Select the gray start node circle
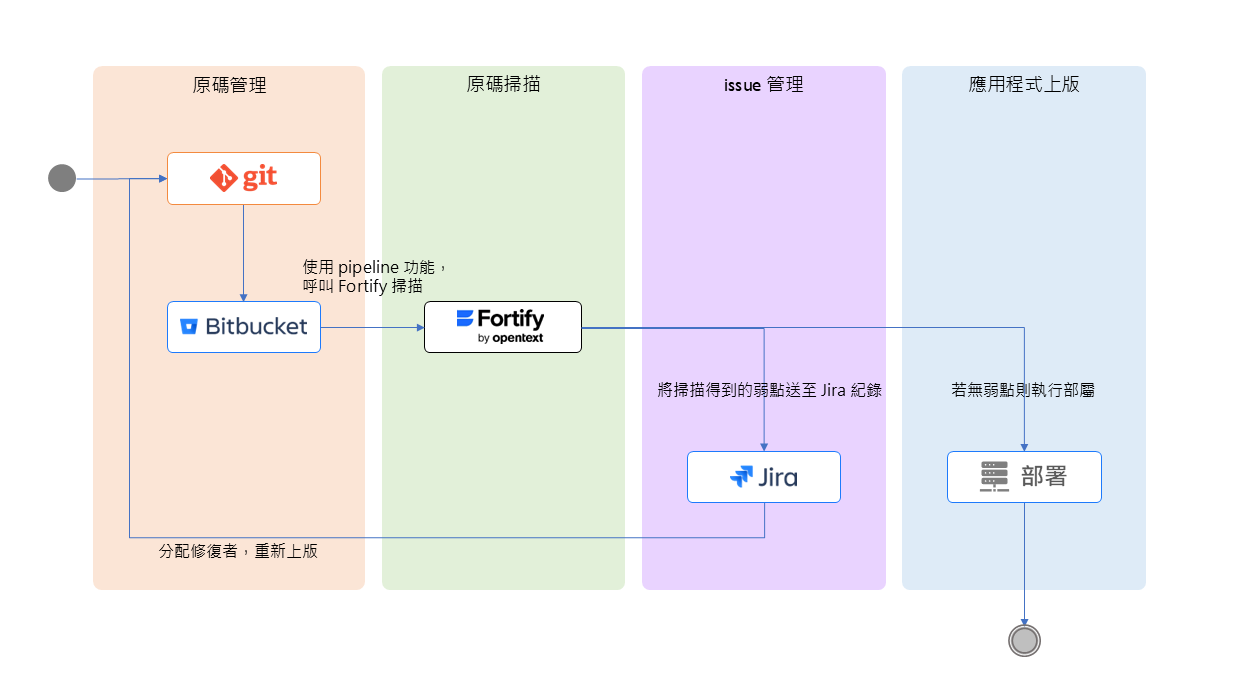This screenshot has width=1245, height=688. pyautogui.click(x=62, y=179)
